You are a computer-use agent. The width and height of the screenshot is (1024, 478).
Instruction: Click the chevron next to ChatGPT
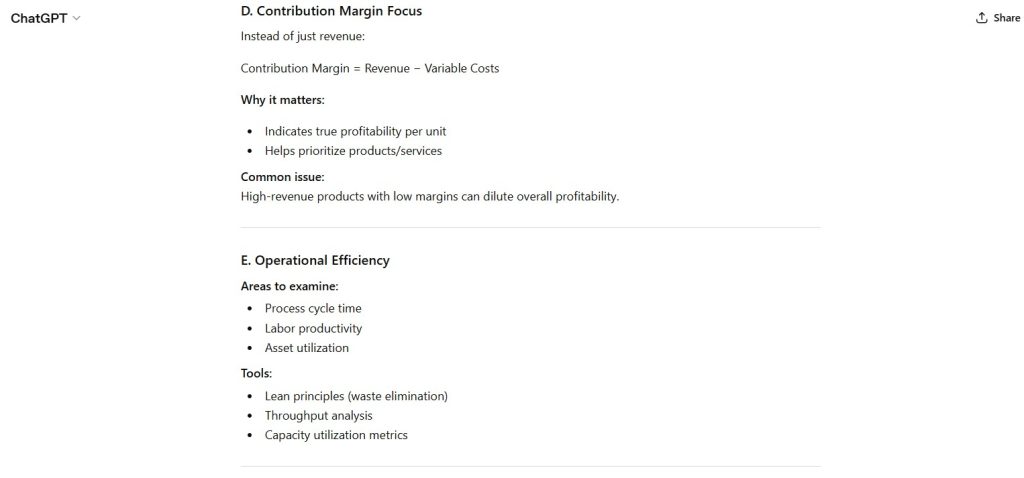coord(77,18)
